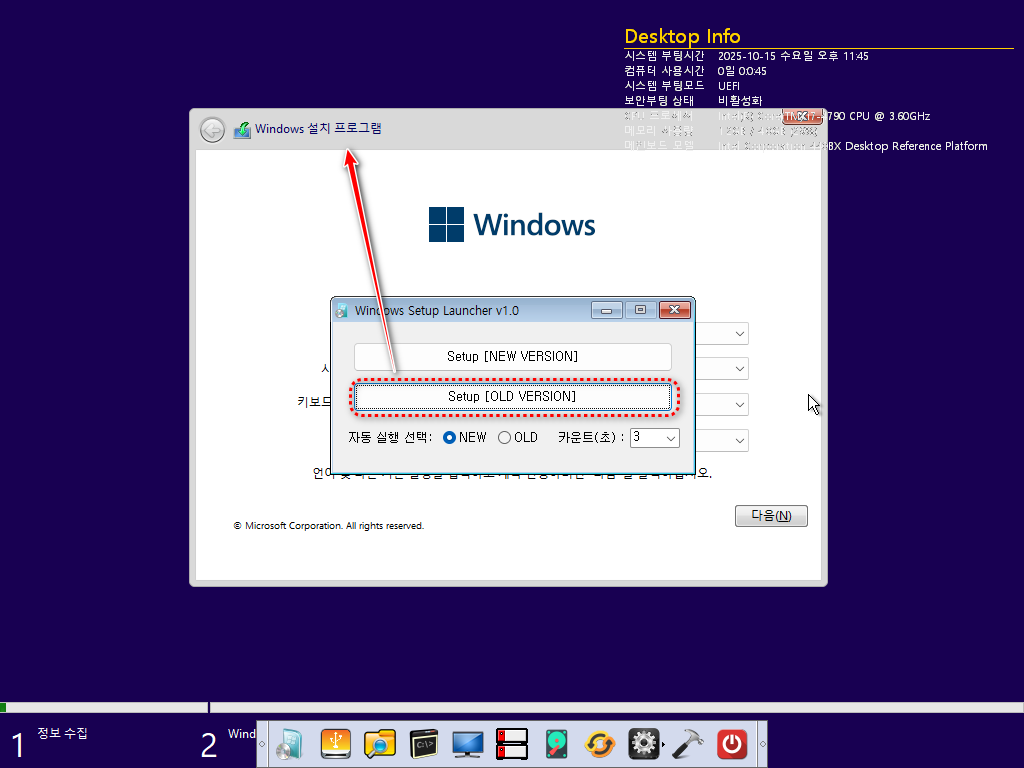1024x768 pixels.
Task: Click the left diamond handle of the dock
Action: coord(262,744)
